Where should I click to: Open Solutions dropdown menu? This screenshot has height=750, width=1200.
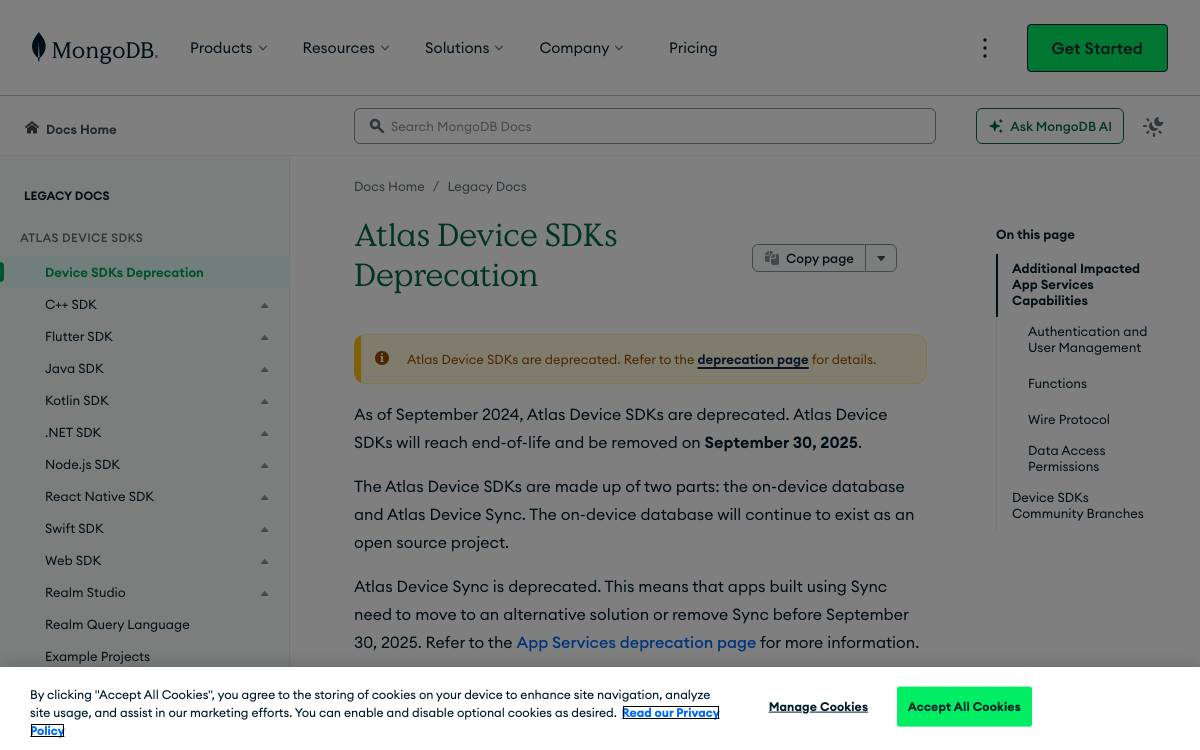pos(464,48)
